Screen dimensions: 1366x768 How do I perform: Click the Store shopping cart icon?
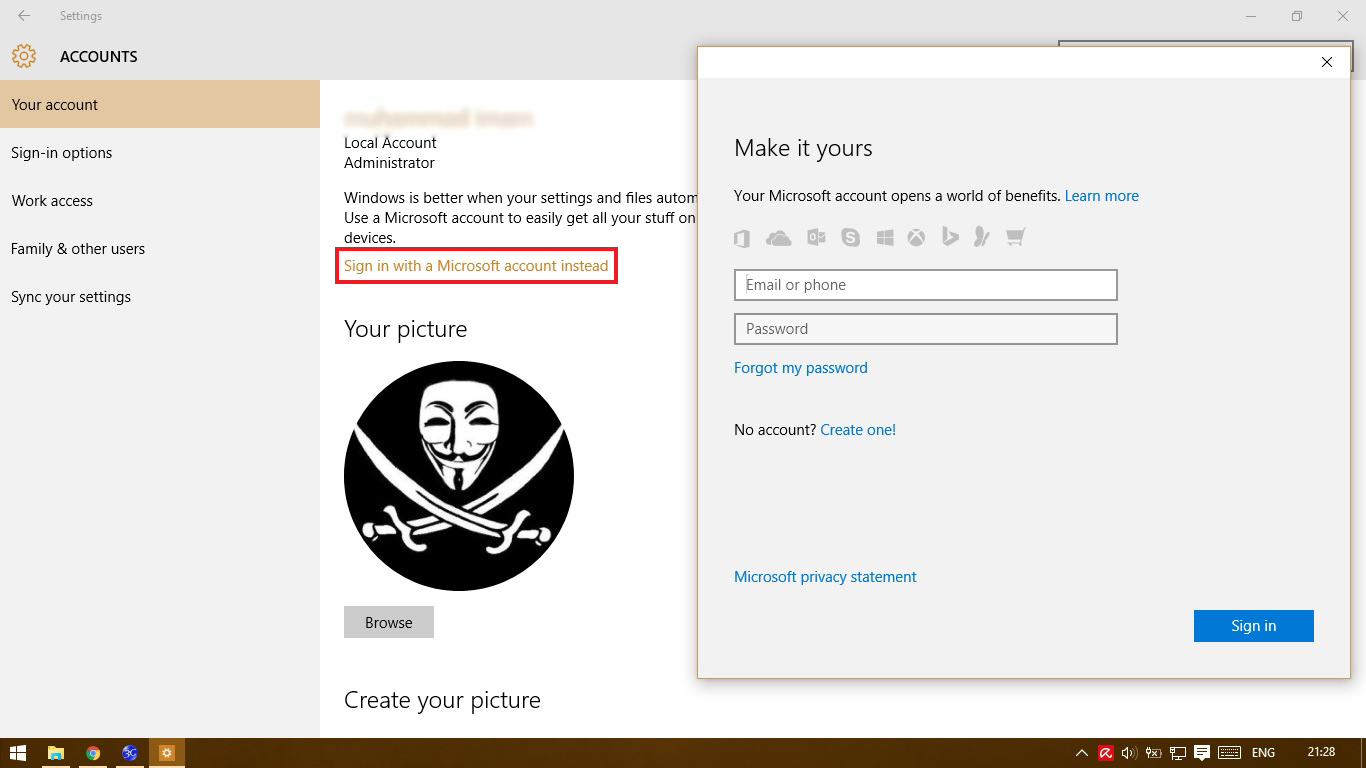pyautogui.click(x=1015, y=237)
